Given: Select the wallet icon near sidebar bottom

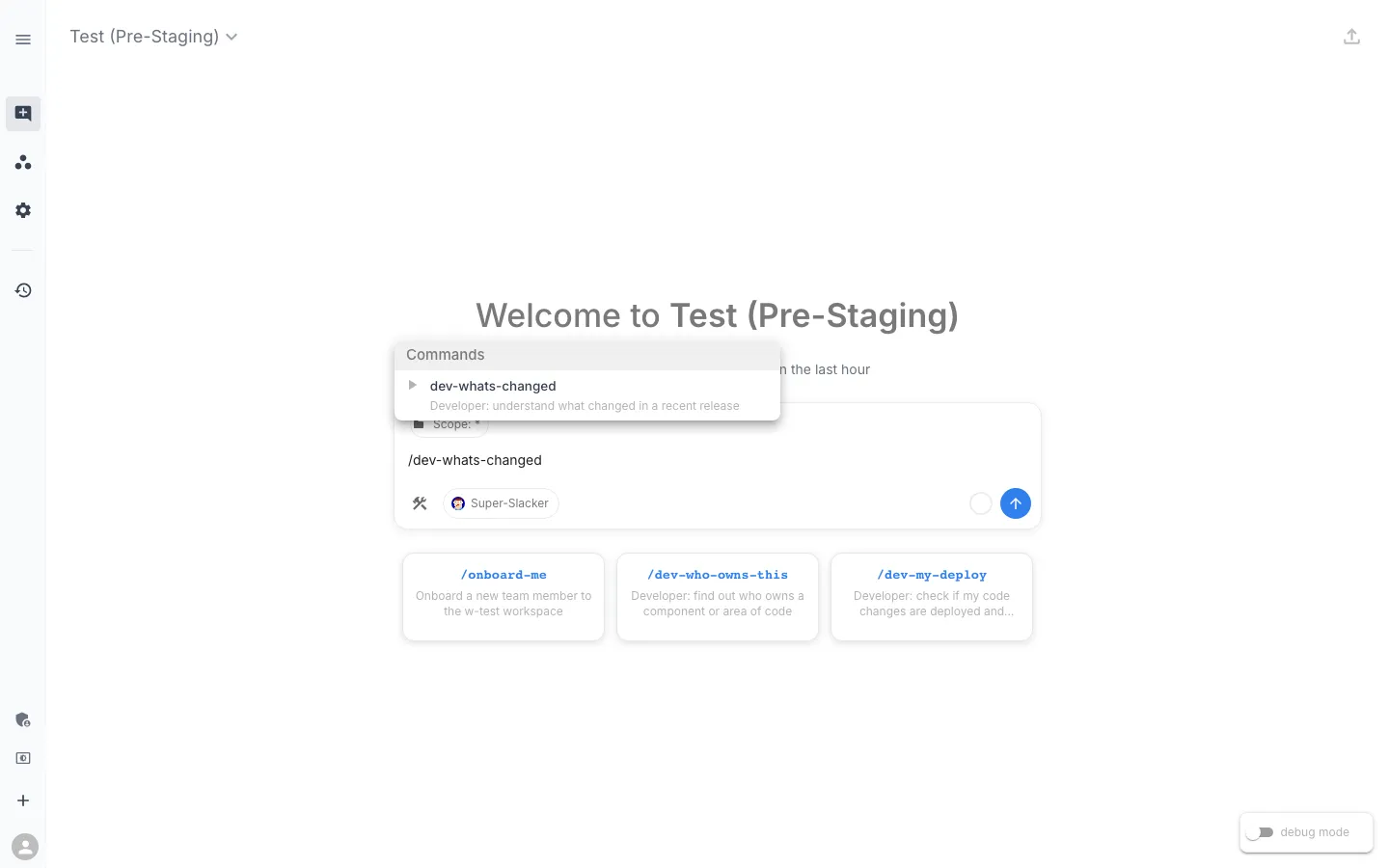Looking at the screenshot, I should pyautogui.click(x=23, y=758).
